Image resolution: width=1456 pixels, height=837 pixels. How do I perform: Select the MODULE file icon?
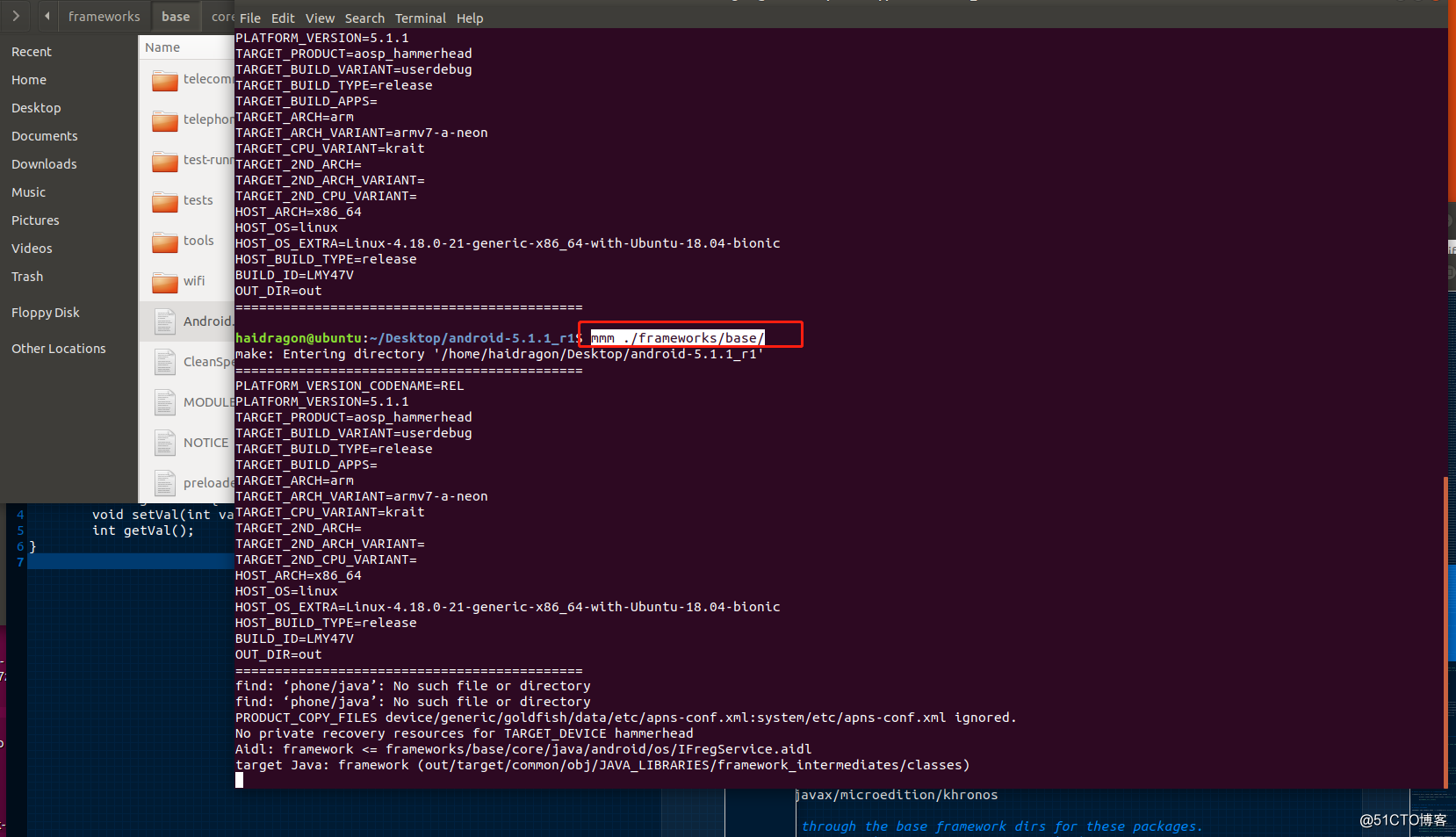(x=164, y=402)
